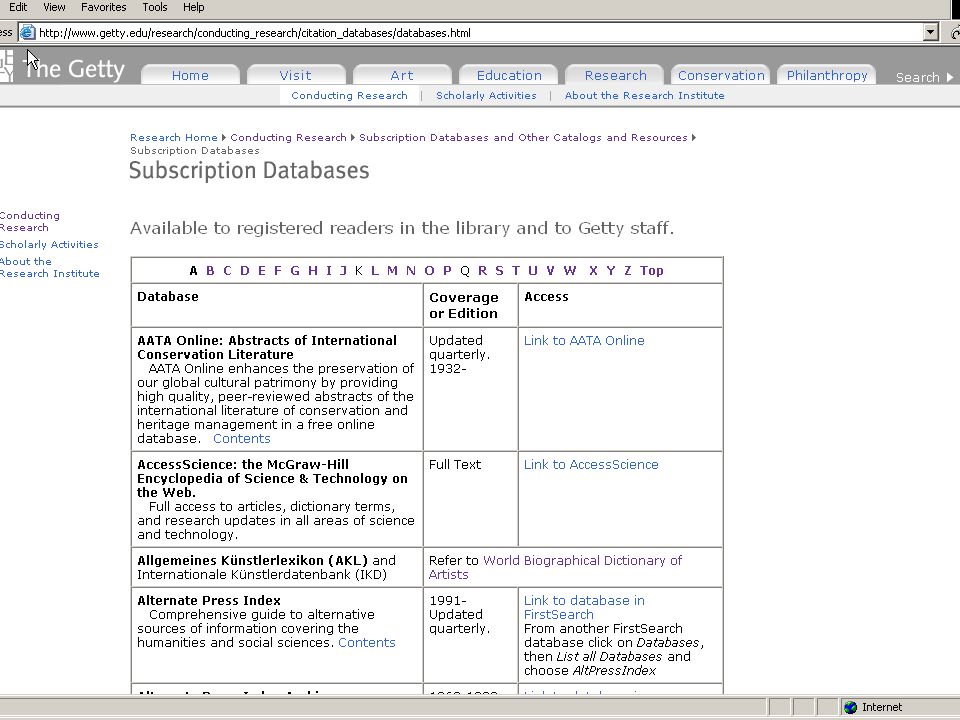
Task: Jump to letter D in alphabet index
Action: click(x=244, y=271)
